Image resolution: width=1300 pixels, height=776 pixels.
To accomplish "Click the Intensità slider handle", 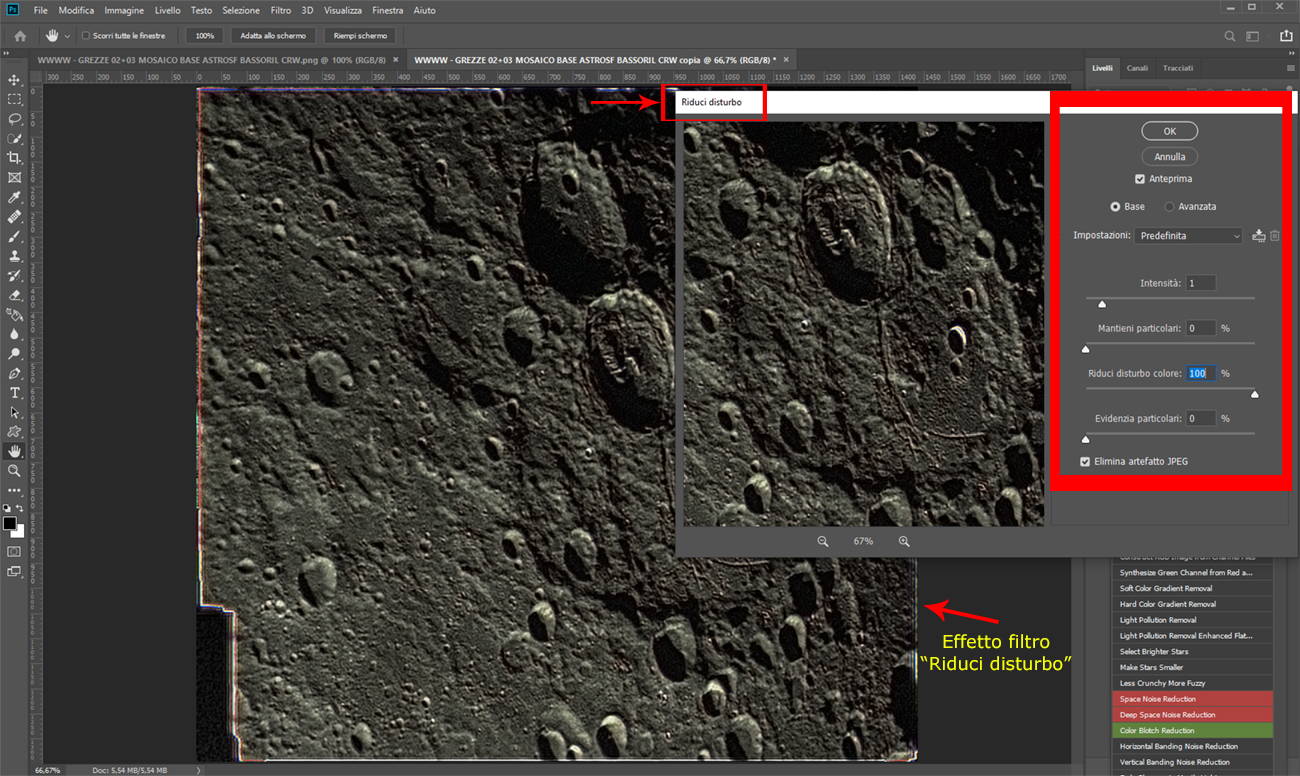I will coord(1102,304).
